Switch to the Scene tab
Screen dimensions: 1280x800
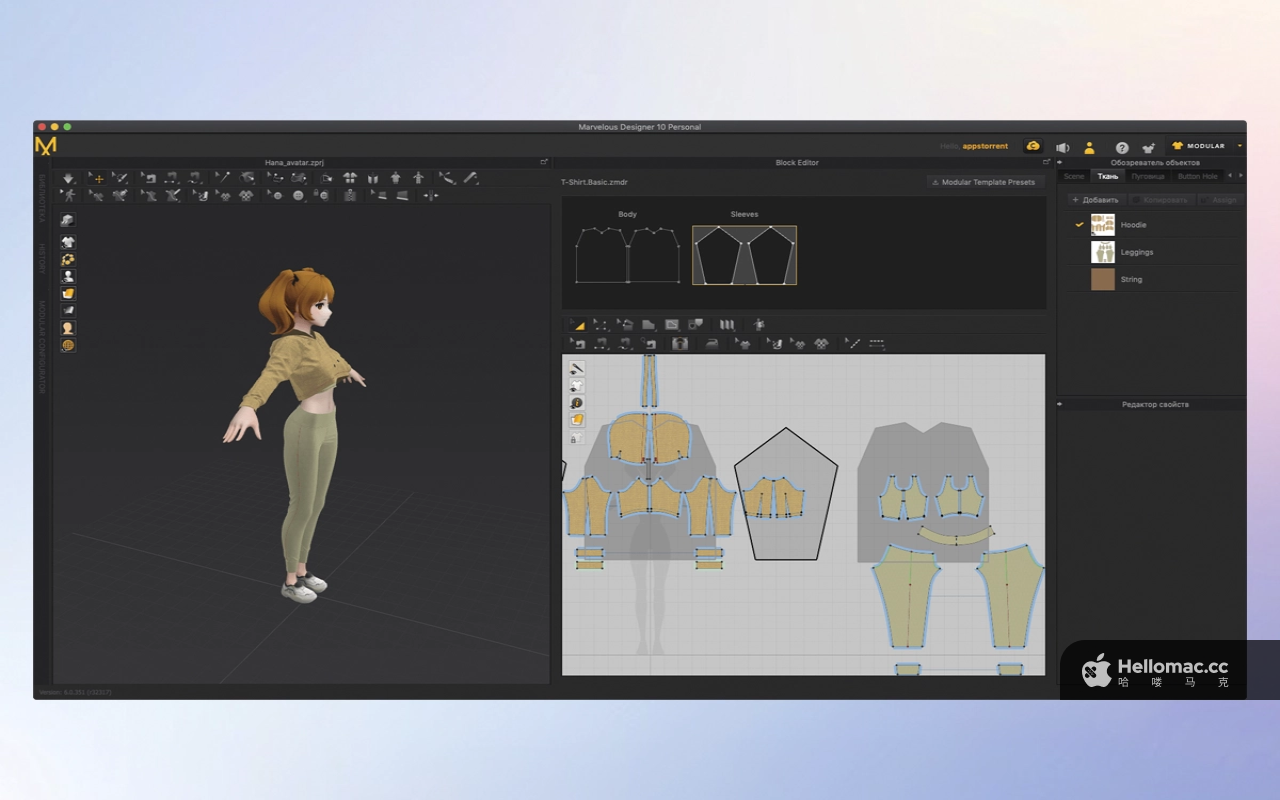point(1073,176)
